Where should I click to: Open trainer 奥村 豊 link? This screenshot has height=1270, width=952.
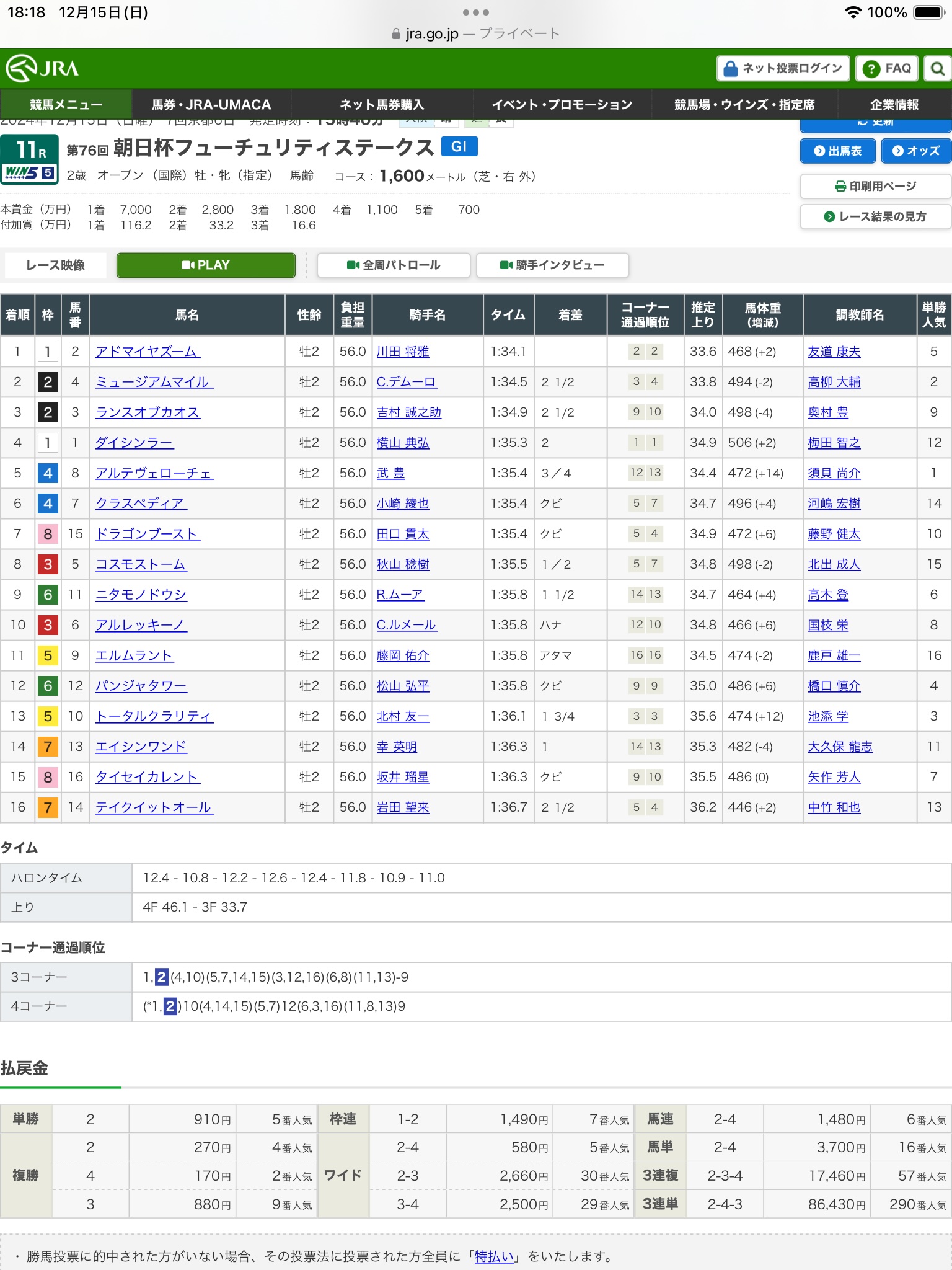click(x=828, y=412)
